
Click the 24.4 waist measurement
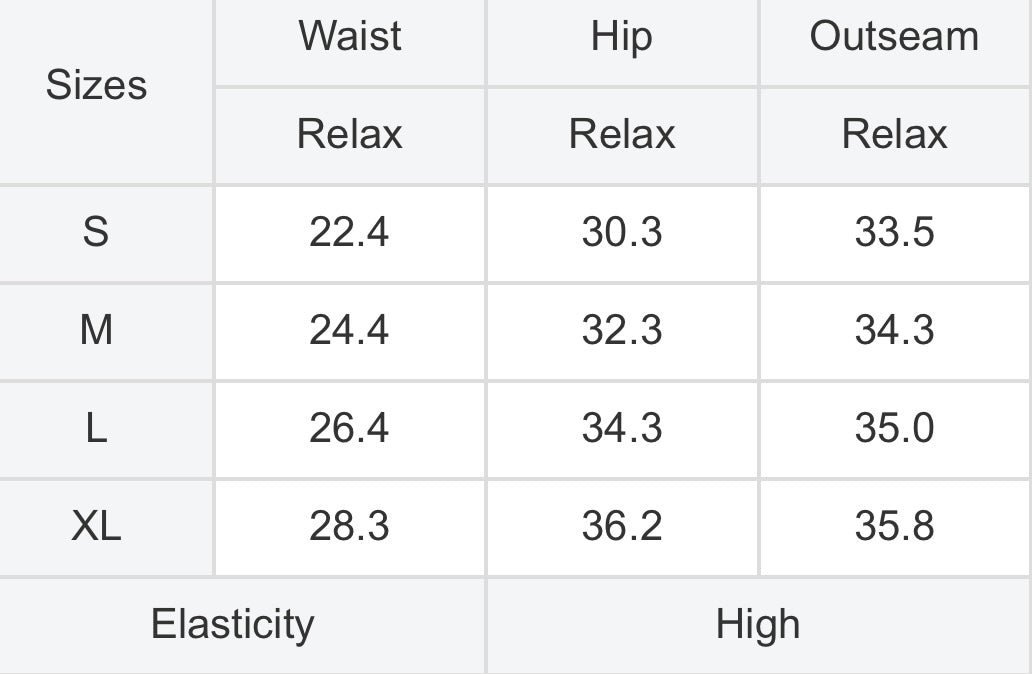pos(349,330)
